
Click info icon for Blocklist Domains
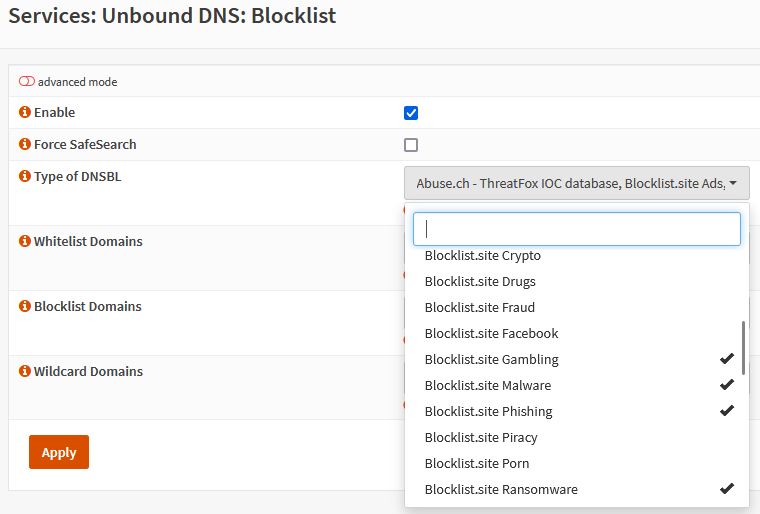pos(25,307)
